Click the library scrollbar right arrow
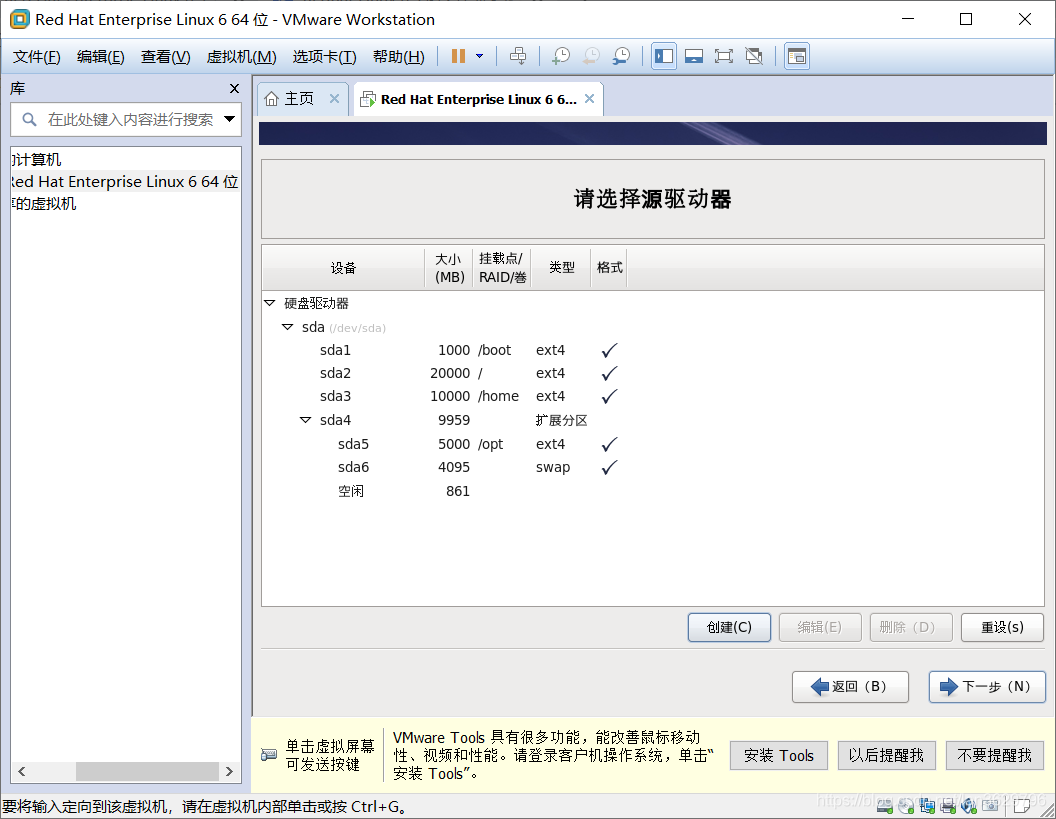The height and width of the screenshot is (819, 1056). [x=229, y=771]
